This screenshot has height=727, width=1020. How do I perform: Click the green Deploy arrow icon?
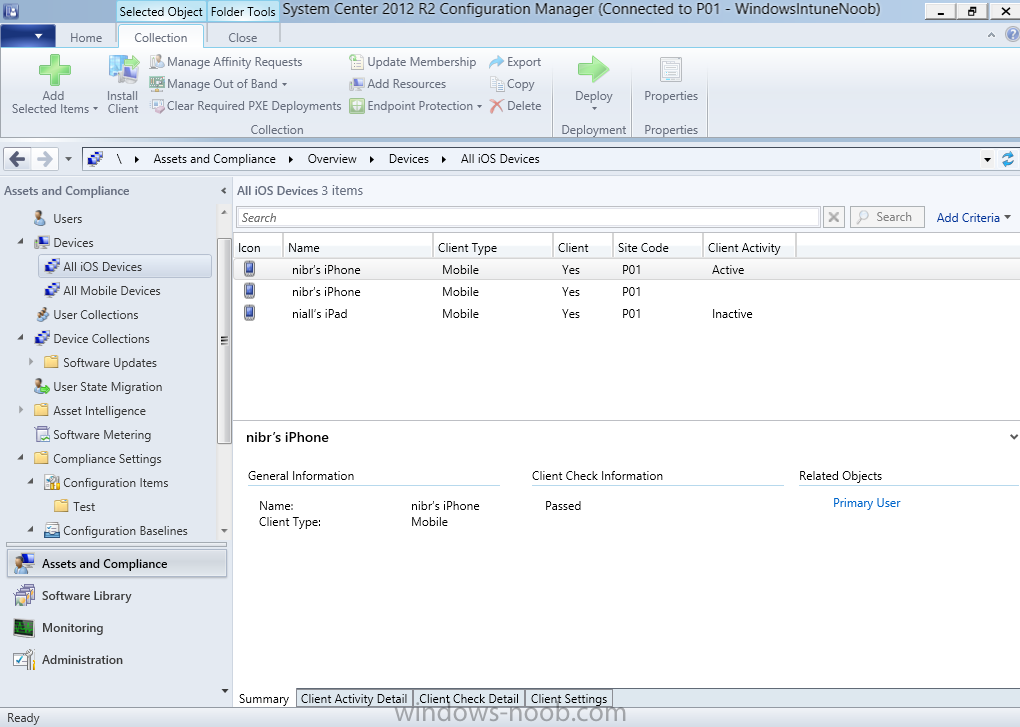(593, 70)
